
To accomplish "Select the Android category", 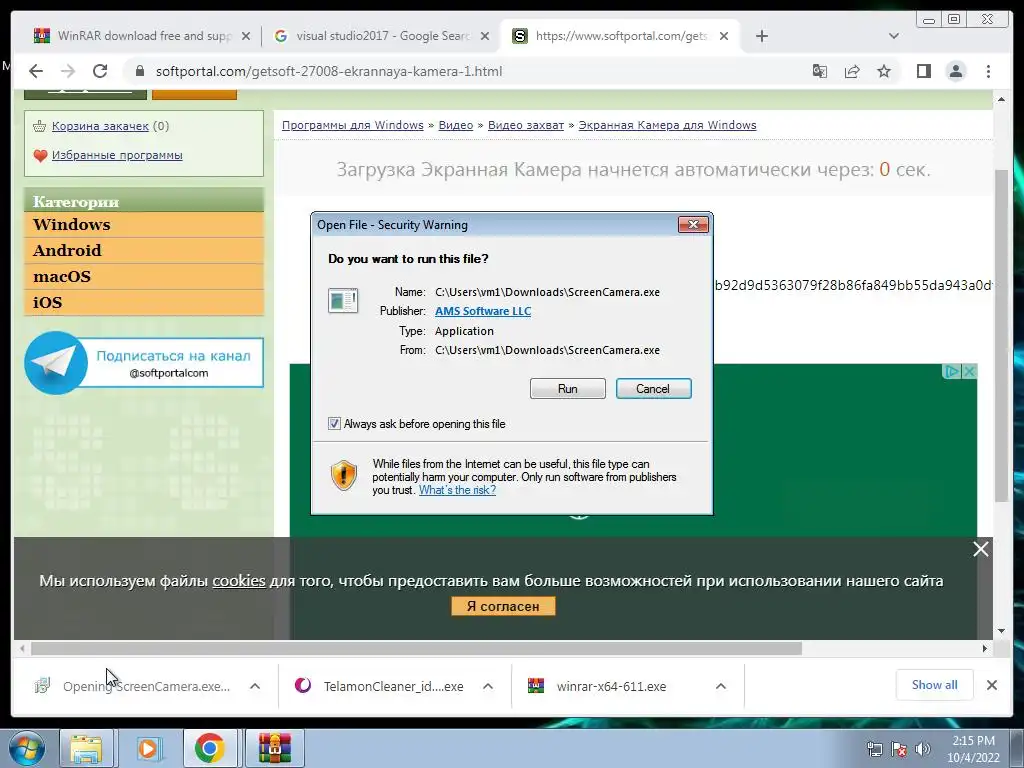I will coord(144,251).
